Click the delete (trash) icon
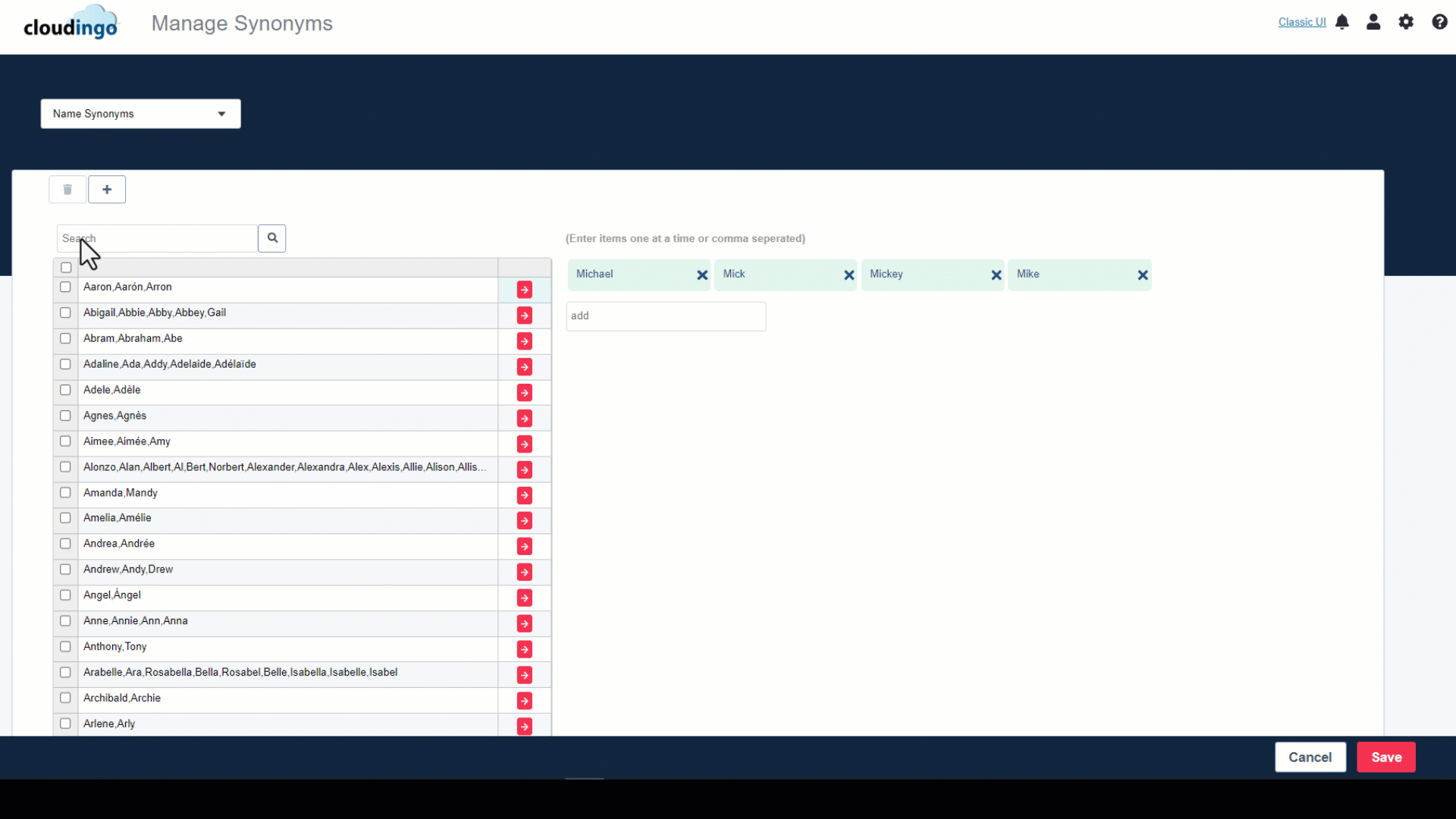The height and width of the screenshot is (819, 1456). pyautogui.click(x=67, y=189)
